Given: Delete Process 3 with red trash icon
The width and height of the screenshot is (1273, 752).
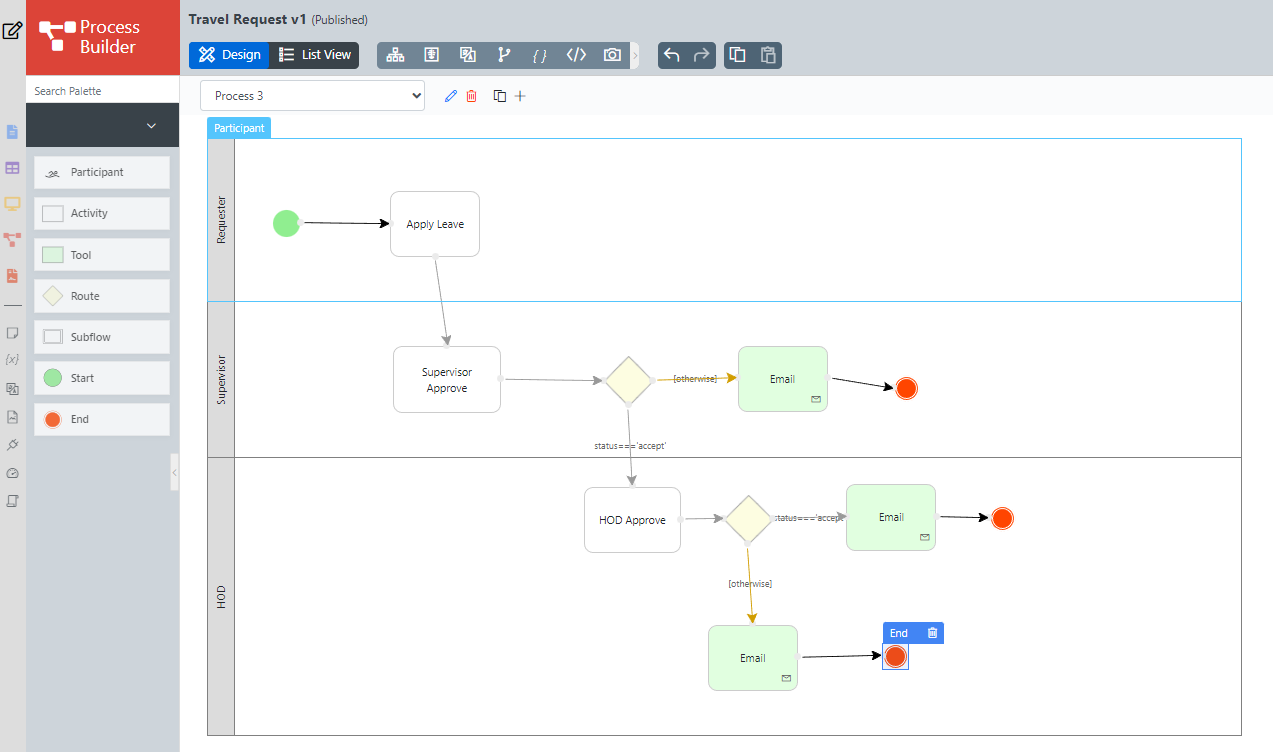Looking at the screenshot, I should (472, 96).
